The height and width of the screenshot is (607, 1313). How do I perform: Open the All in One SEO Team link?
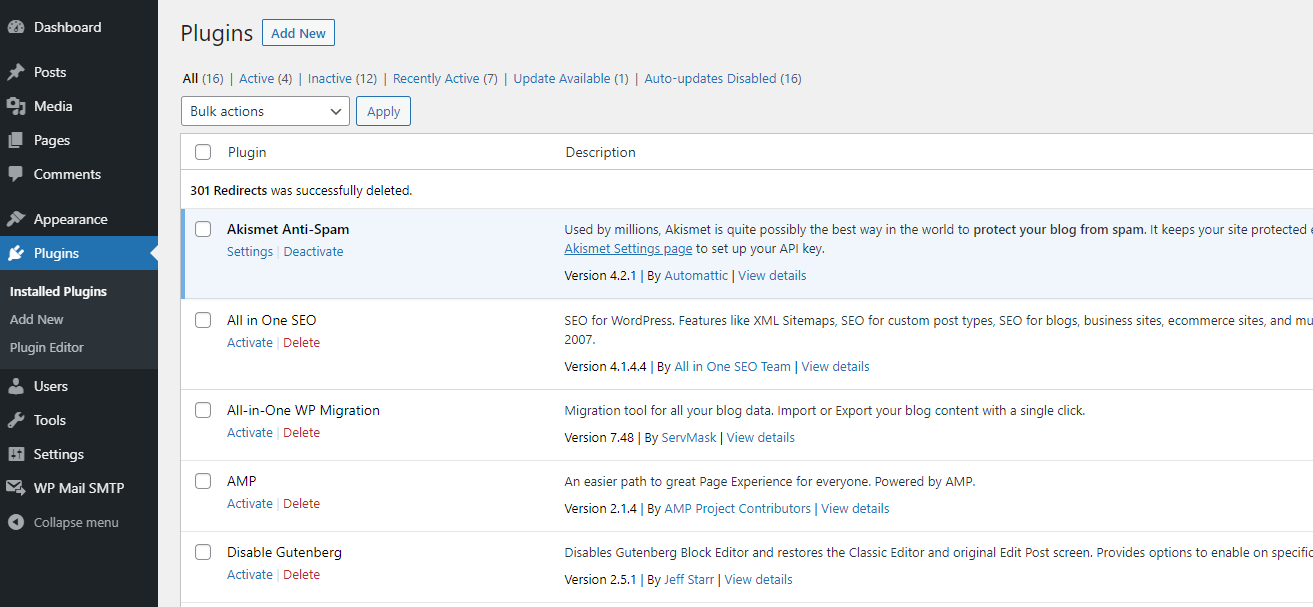[x=732, y=366]
